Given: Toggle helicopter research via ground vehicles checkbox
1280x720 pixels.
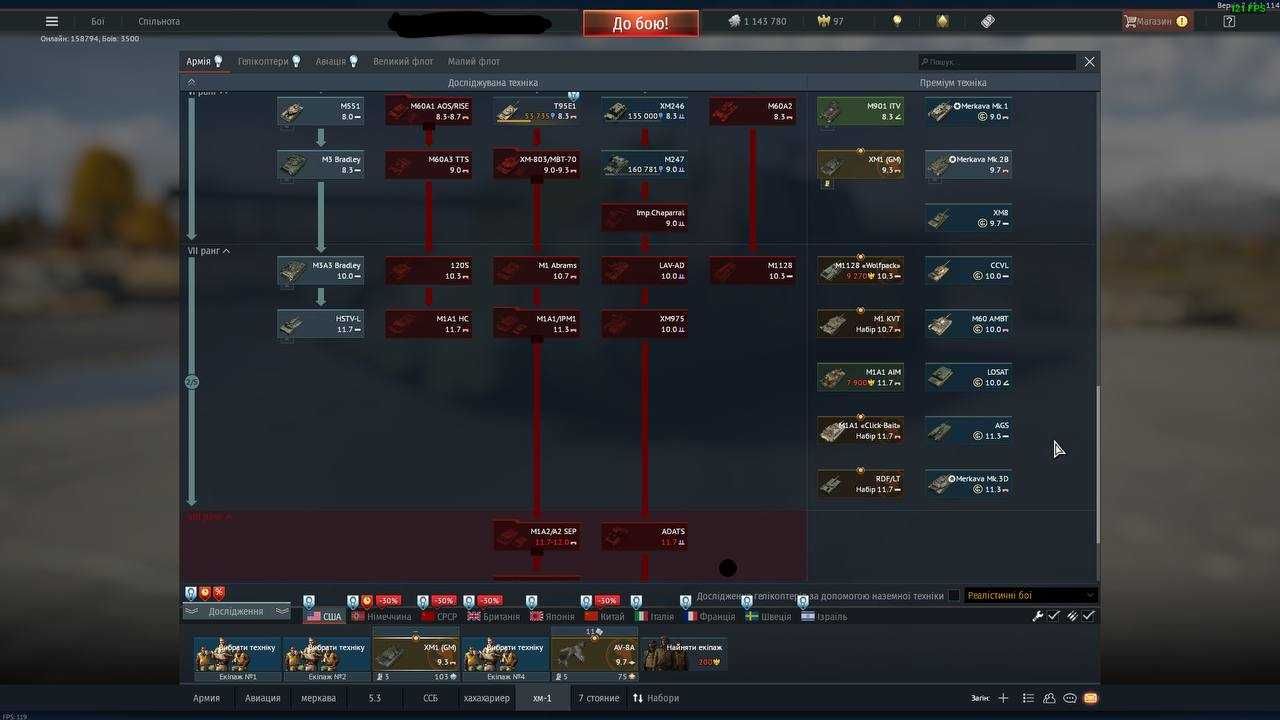Looking at the screenshot, I should 954,595.
